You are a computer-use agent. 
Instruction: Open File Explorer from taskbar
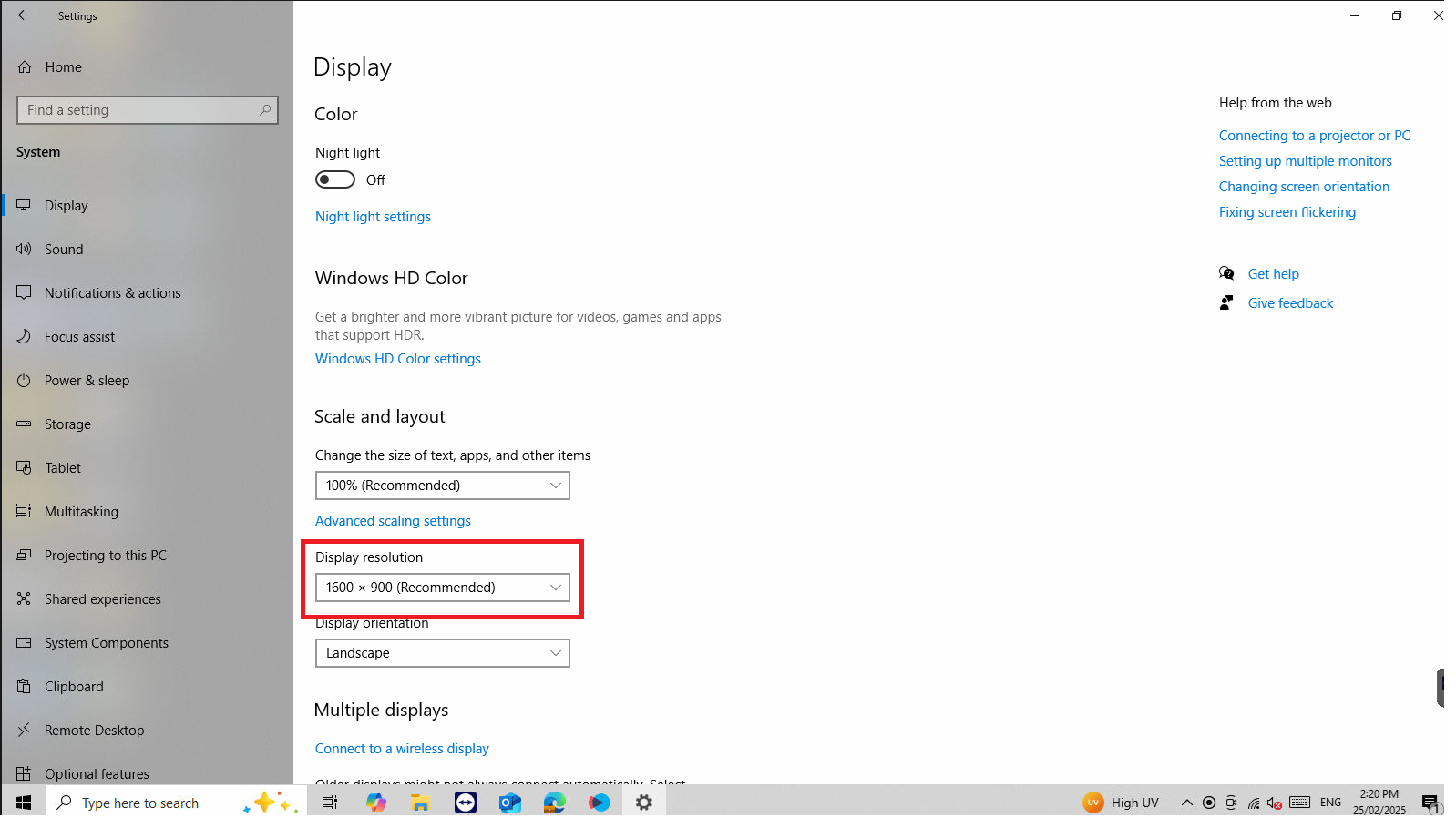click(x=420, y=803)
